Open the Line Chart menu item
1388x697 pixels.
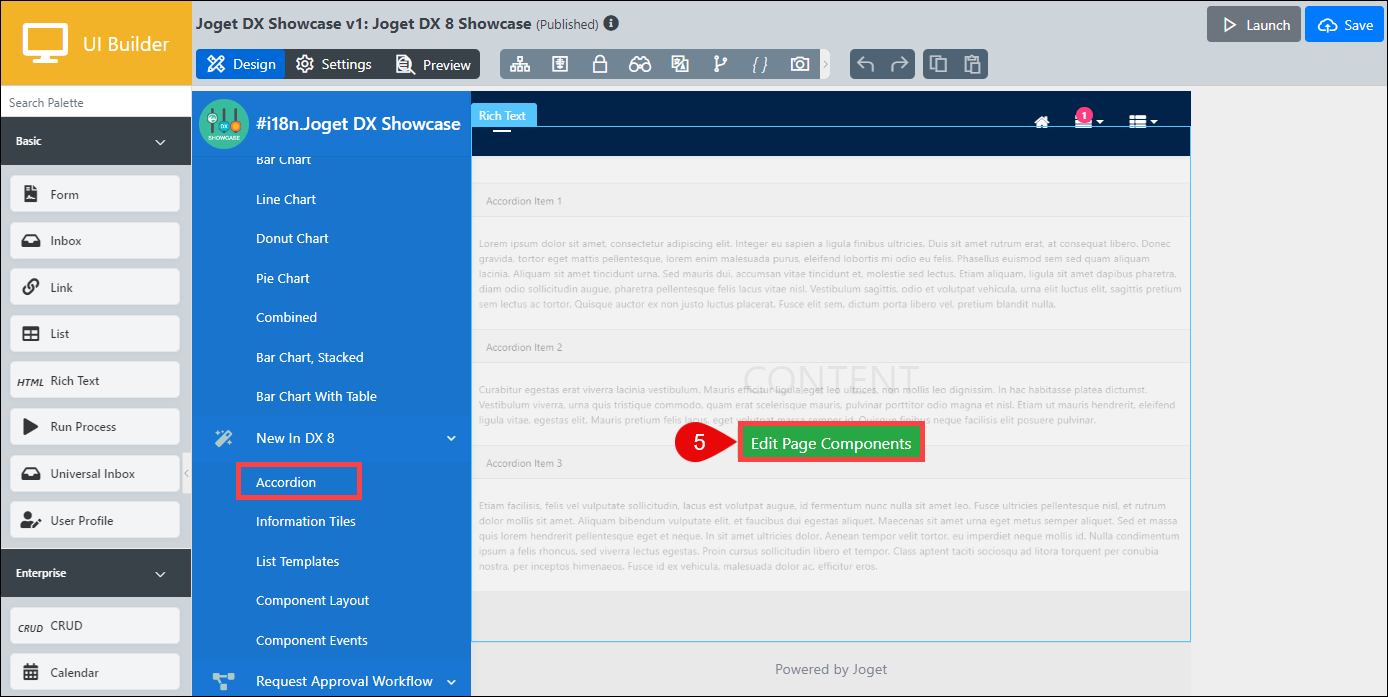(286, 199)
